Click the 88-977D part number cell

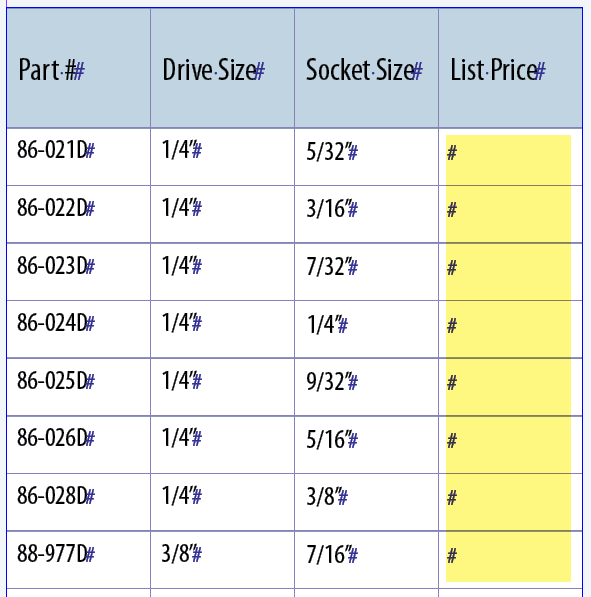[x=79, y=560]
